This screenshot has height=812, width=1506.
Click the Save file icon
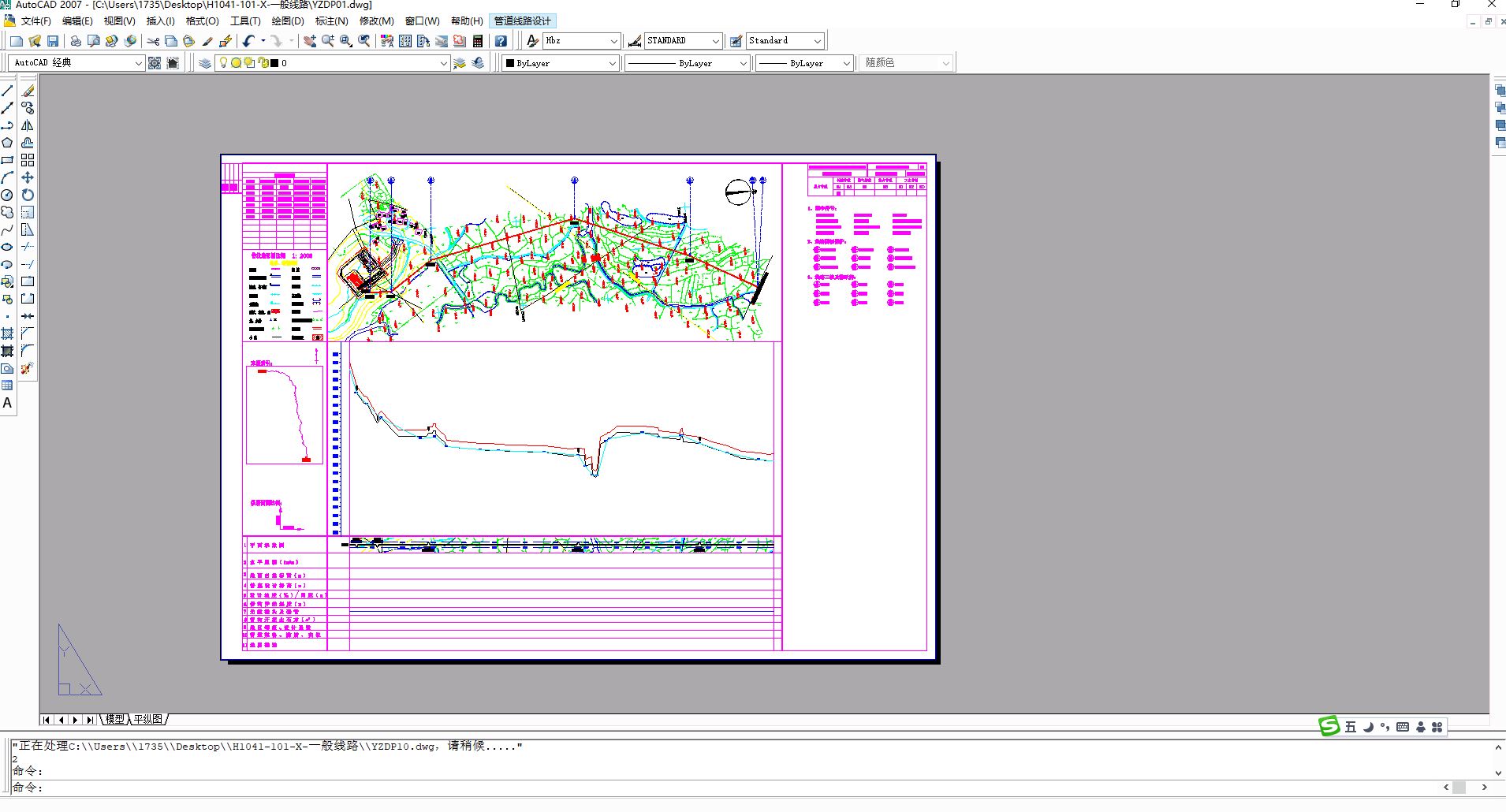pos(53,41)
